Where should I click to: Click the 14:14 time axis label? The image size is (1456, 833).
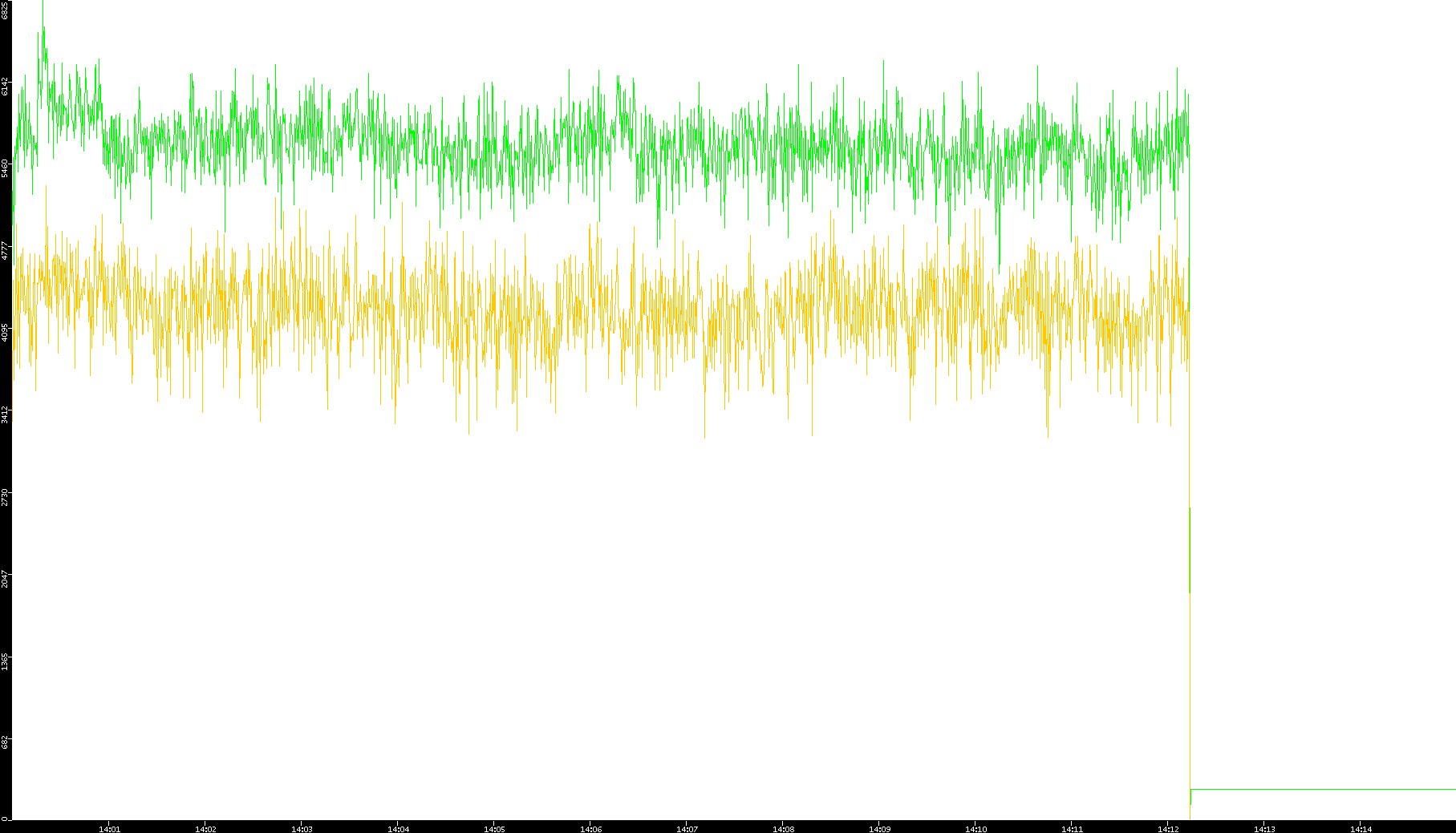pos(1361,829)
